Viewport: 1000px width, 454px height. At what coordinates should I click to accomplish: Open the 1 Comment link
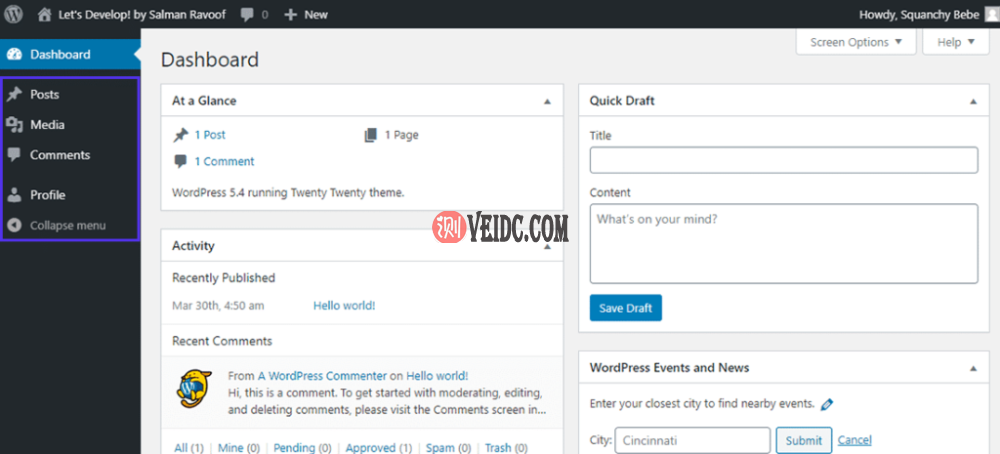(x=224, y=161)
